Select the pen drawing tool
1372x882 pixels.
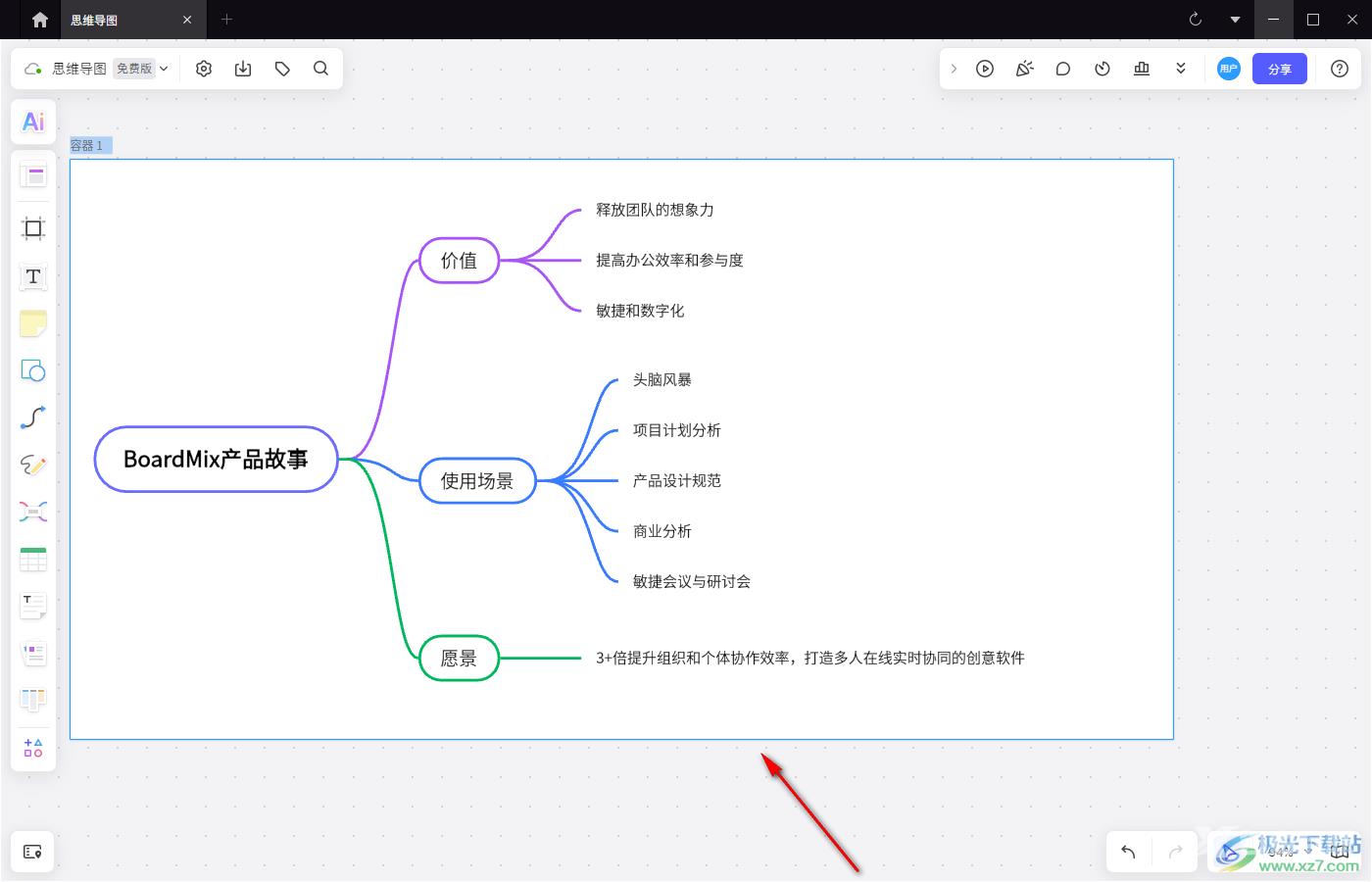33,465
